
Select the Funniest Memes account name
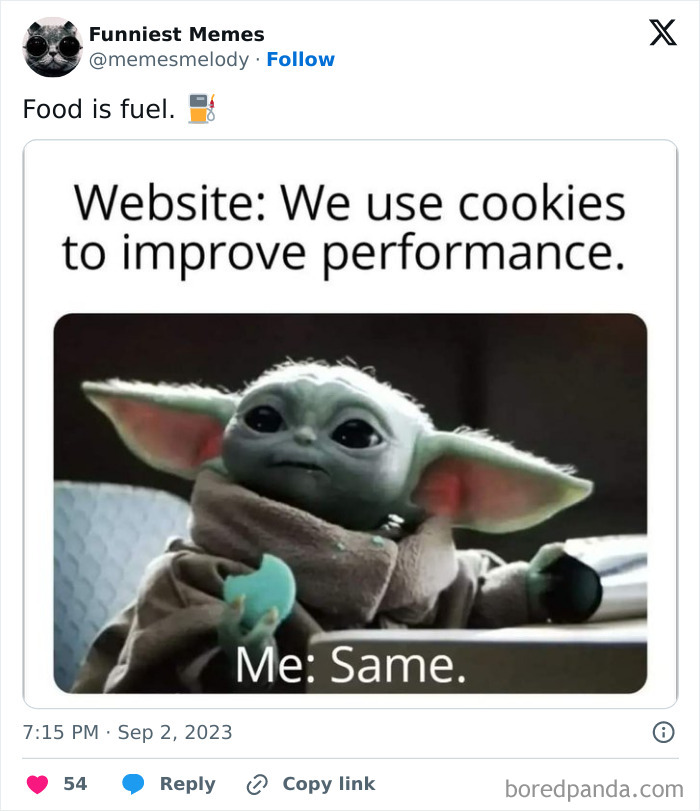pyautogui.click(x=176, y=33)
